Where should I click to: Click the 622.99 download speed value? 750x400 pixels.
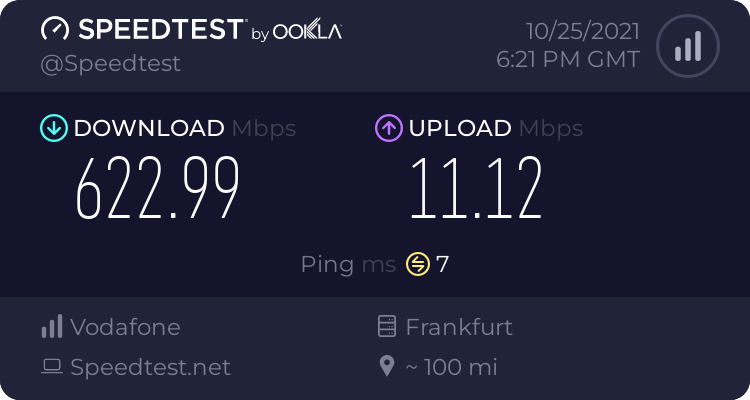coord(159,188)
